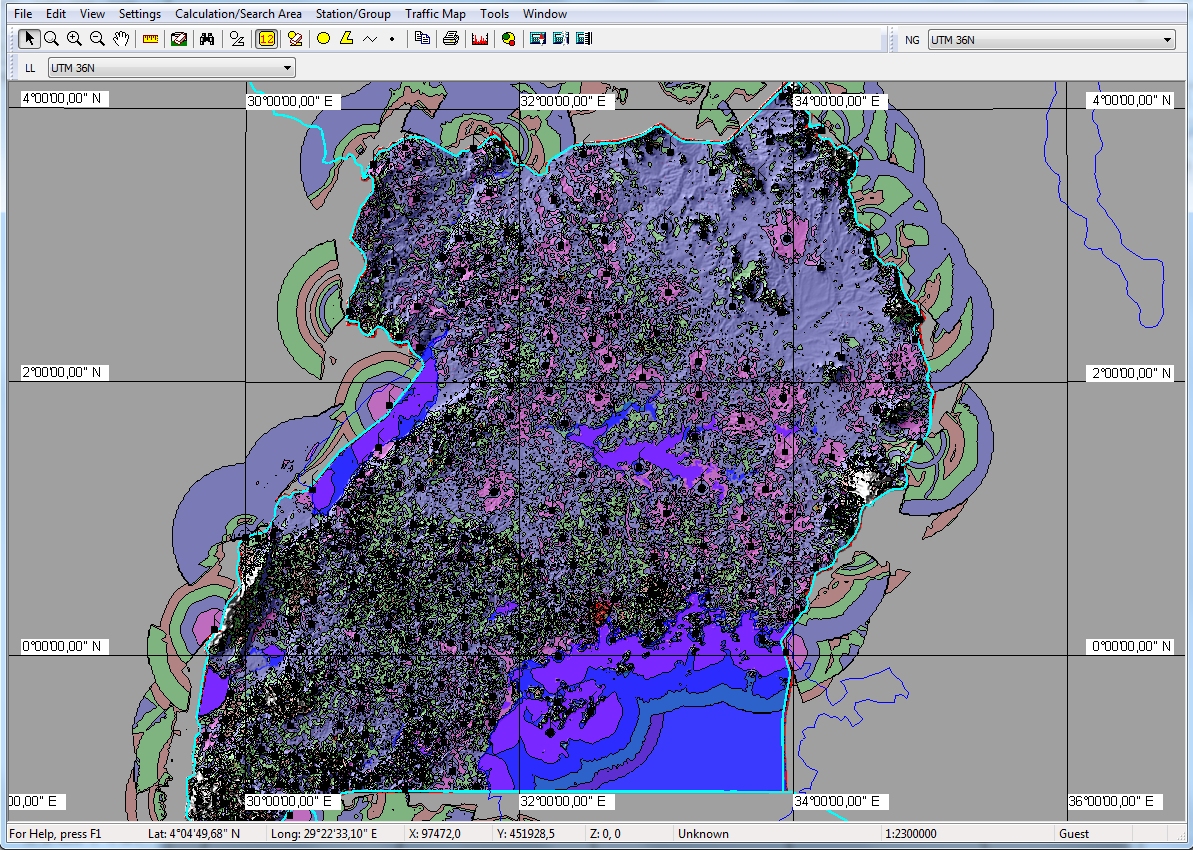Open the Tools menu

pyautogui.click(x=495, y=14)
